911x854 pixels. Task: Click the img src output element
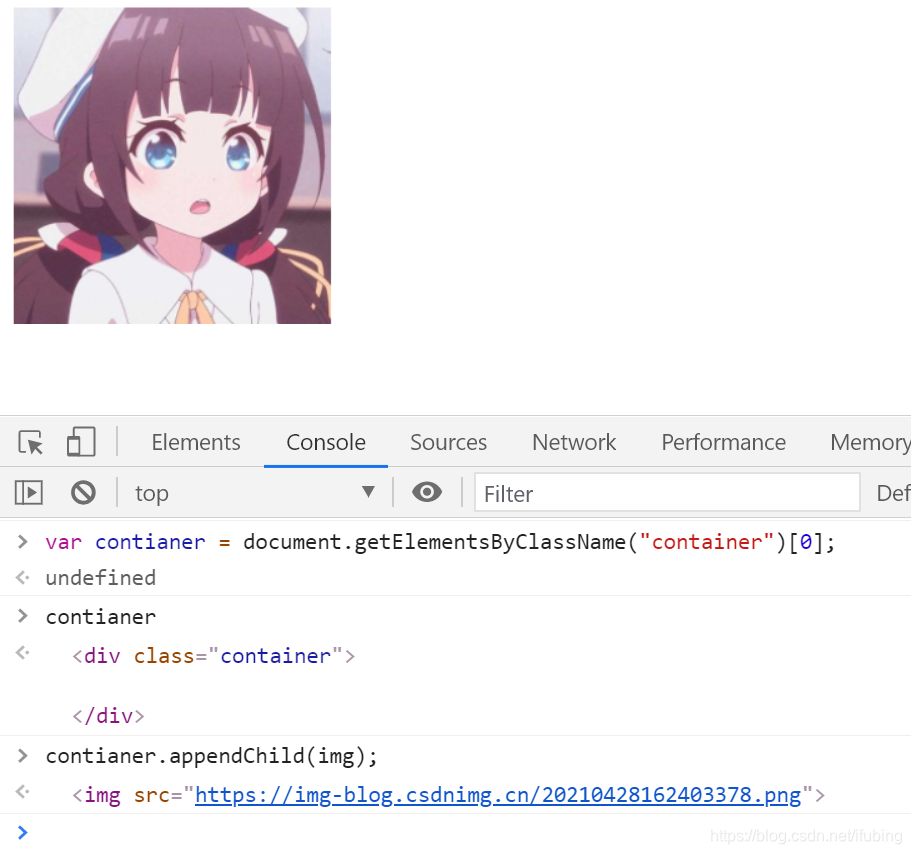[448, 795]
